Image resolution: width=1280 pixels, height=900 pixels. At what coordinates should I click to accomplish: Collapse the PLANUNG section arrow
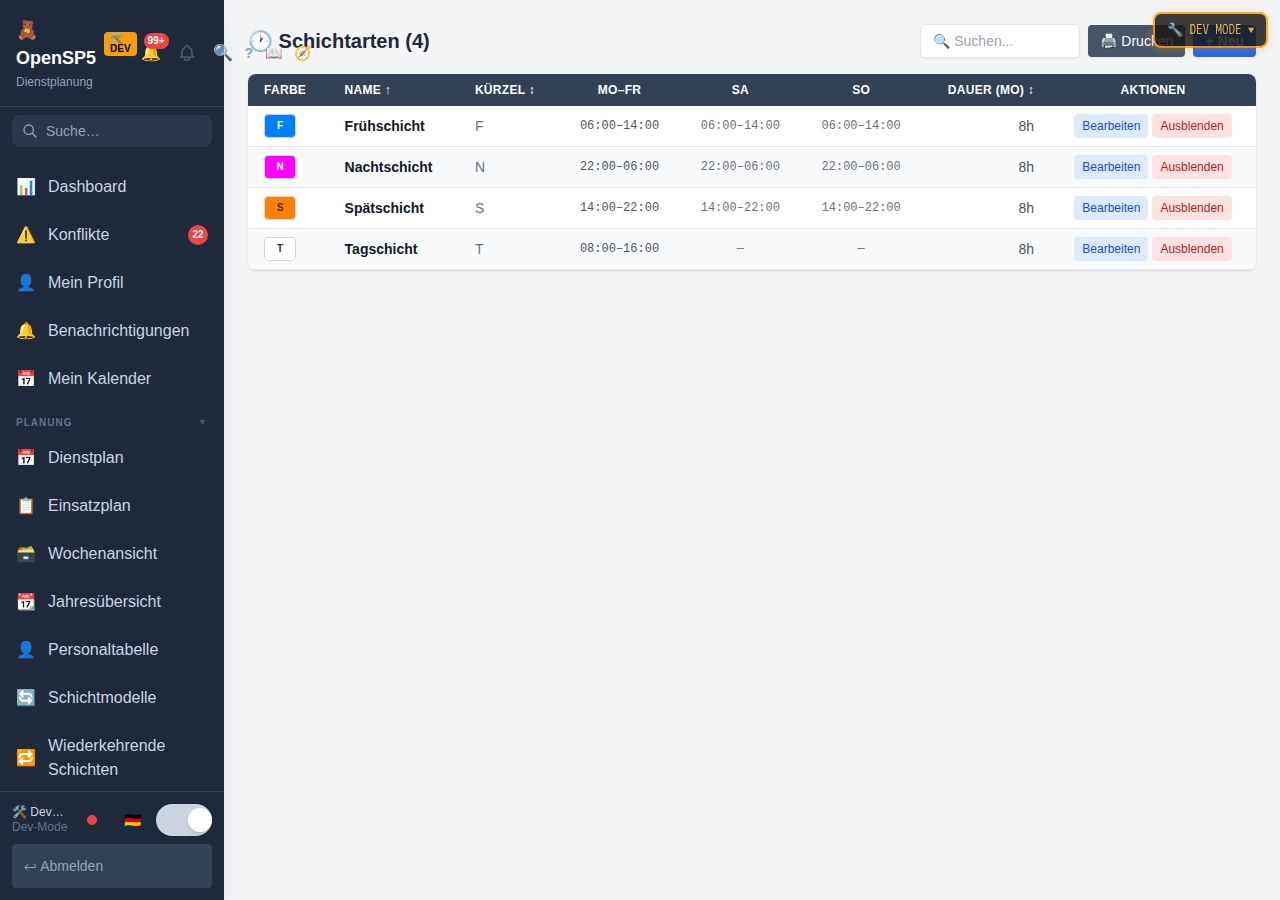click(202, 422)
